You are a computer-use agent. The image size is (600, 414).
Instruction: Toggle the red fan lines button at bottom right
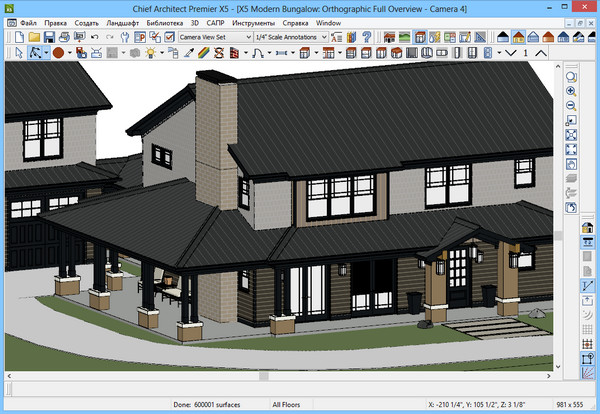coord(587,373)
